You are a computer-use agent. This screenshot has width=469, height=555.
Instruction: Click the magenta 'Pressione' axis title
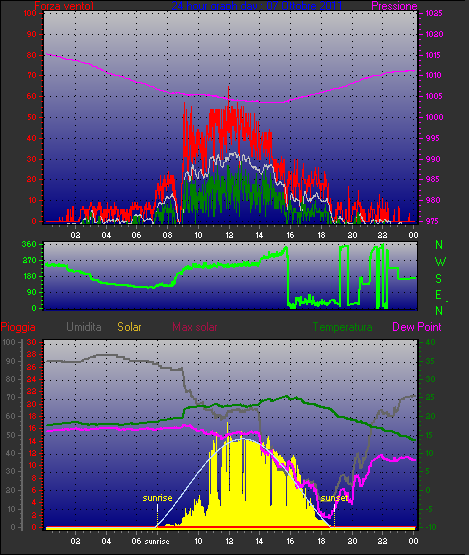tap(394, 6)
